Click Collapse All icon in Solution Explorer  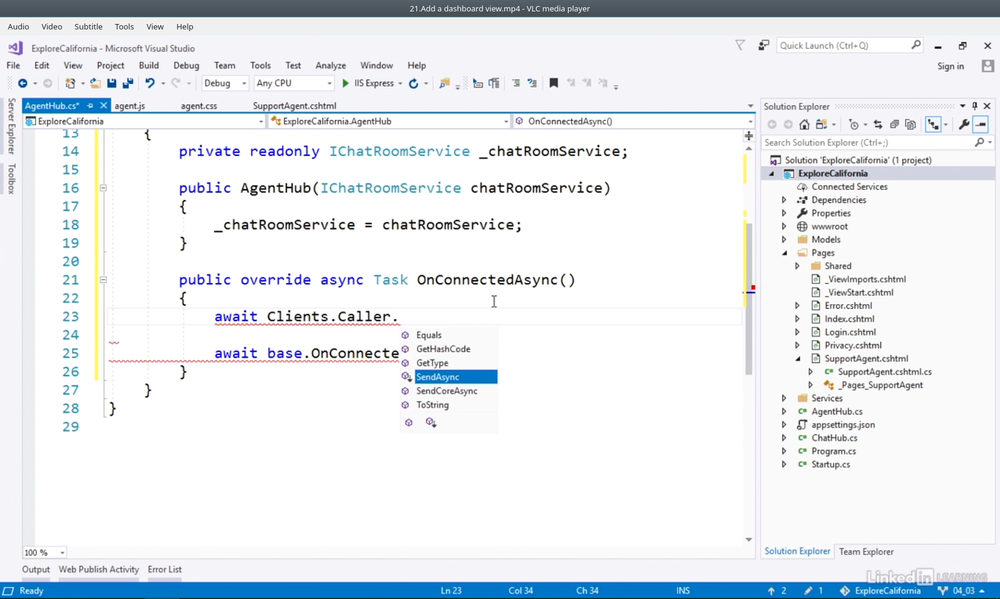click(x=894, y=124)
